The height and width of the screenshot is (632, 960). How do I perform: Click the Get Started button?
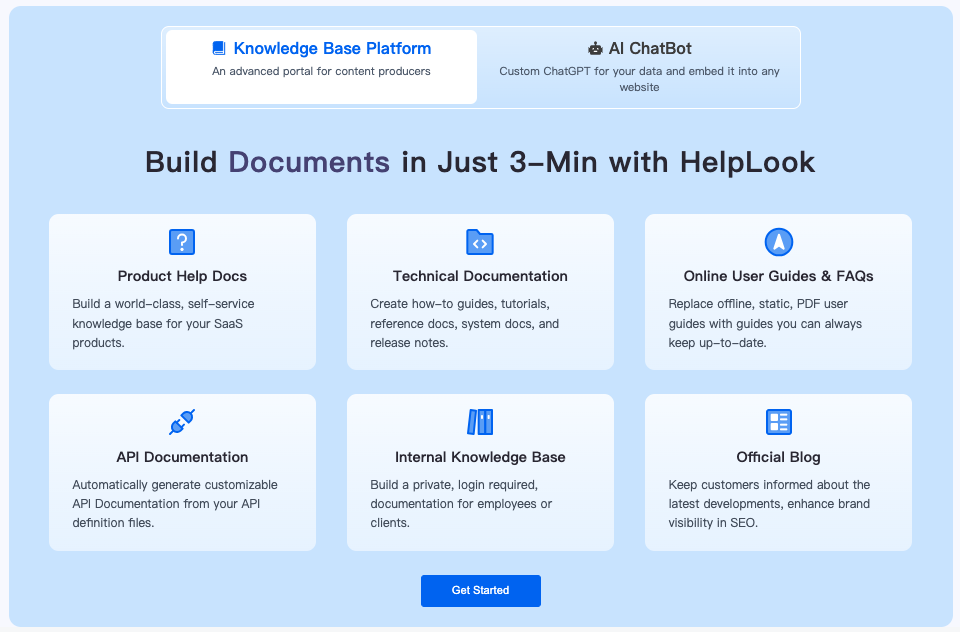[x=480, y=590]
